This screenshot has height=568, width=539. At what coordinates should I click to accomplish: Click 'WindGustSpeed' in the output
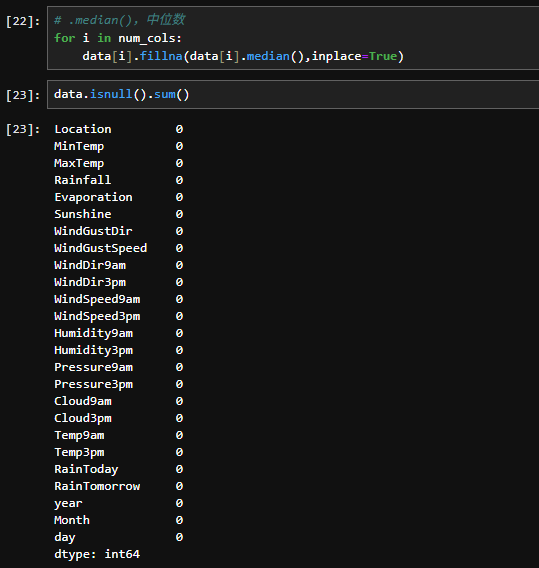coord(101,248)
